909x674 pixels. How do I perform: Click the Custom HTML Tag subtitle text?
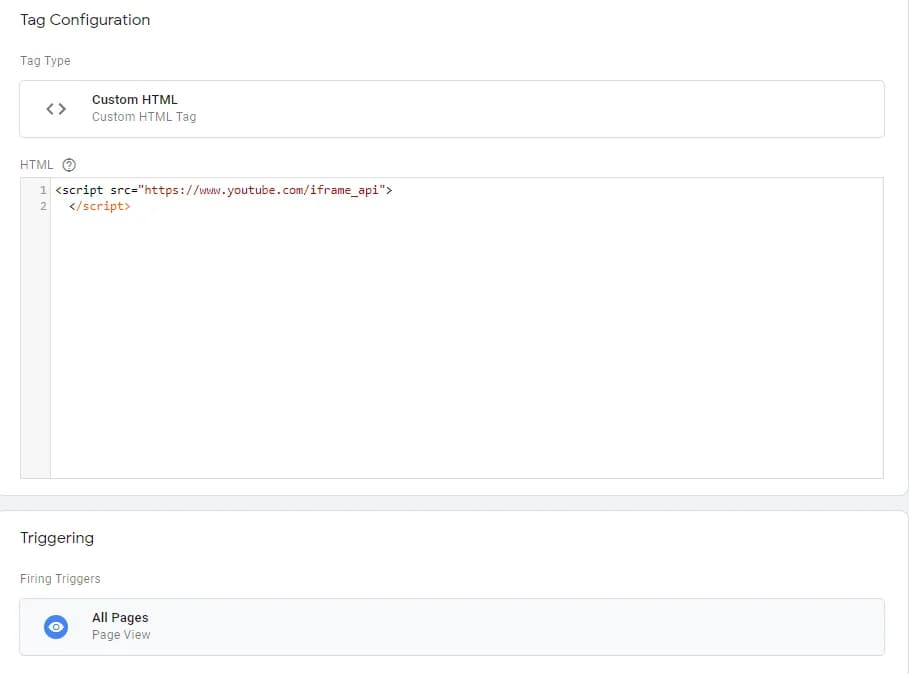[143, 116]
